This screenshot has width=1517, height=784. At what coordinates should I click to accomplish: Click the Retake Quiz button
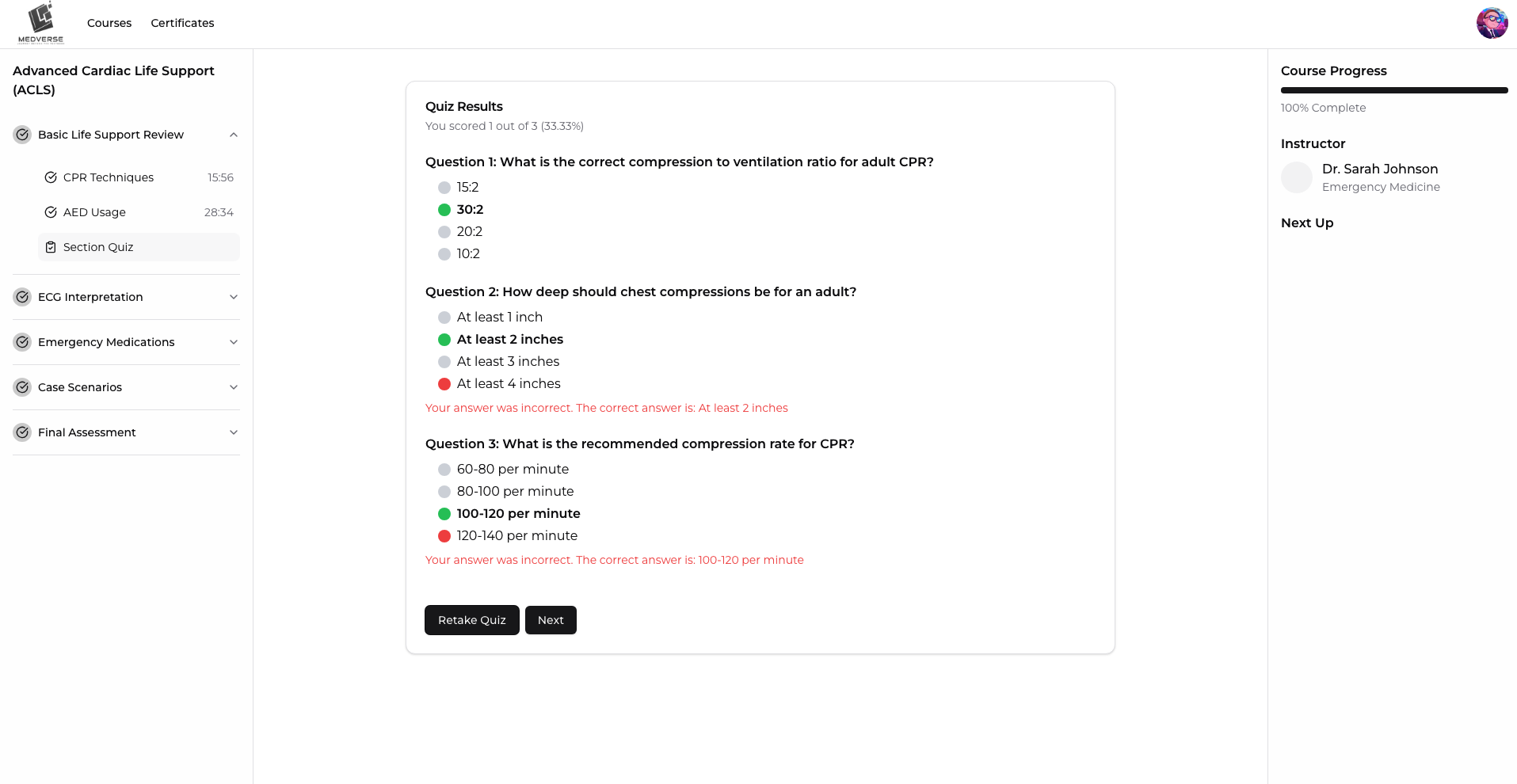point(471,620)
